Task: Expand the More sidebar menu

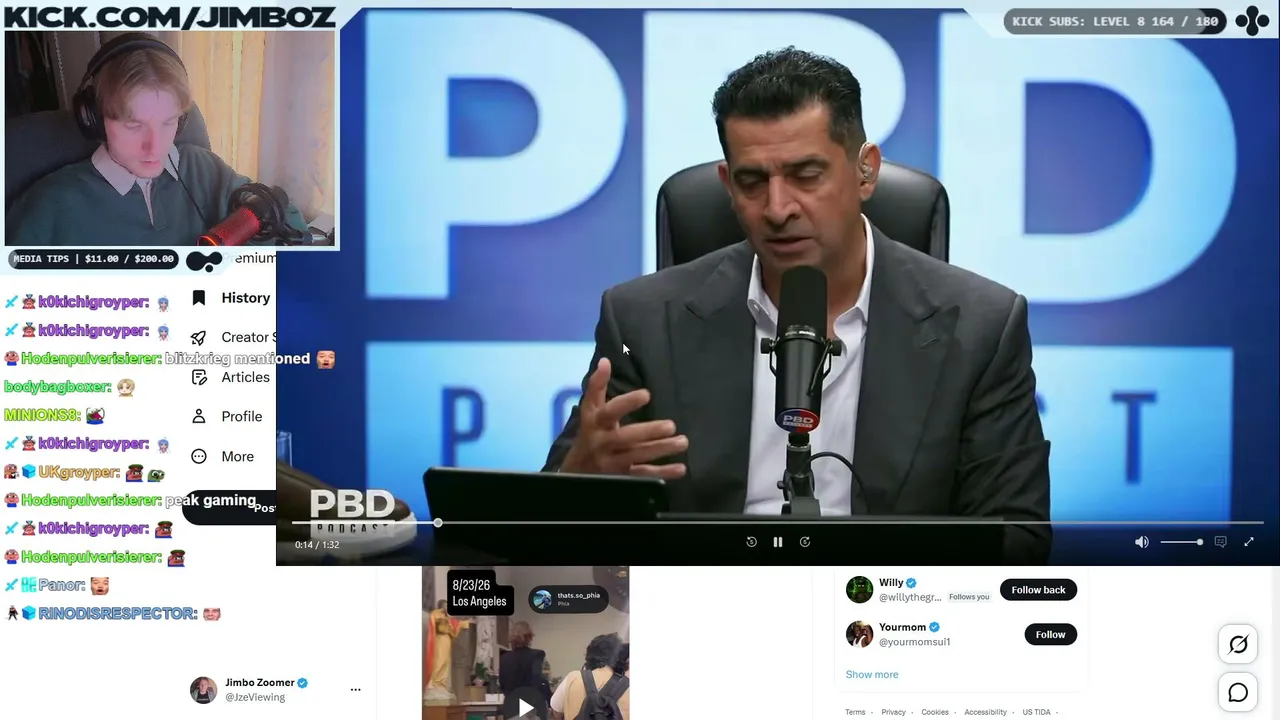Action: coord(238,456)
